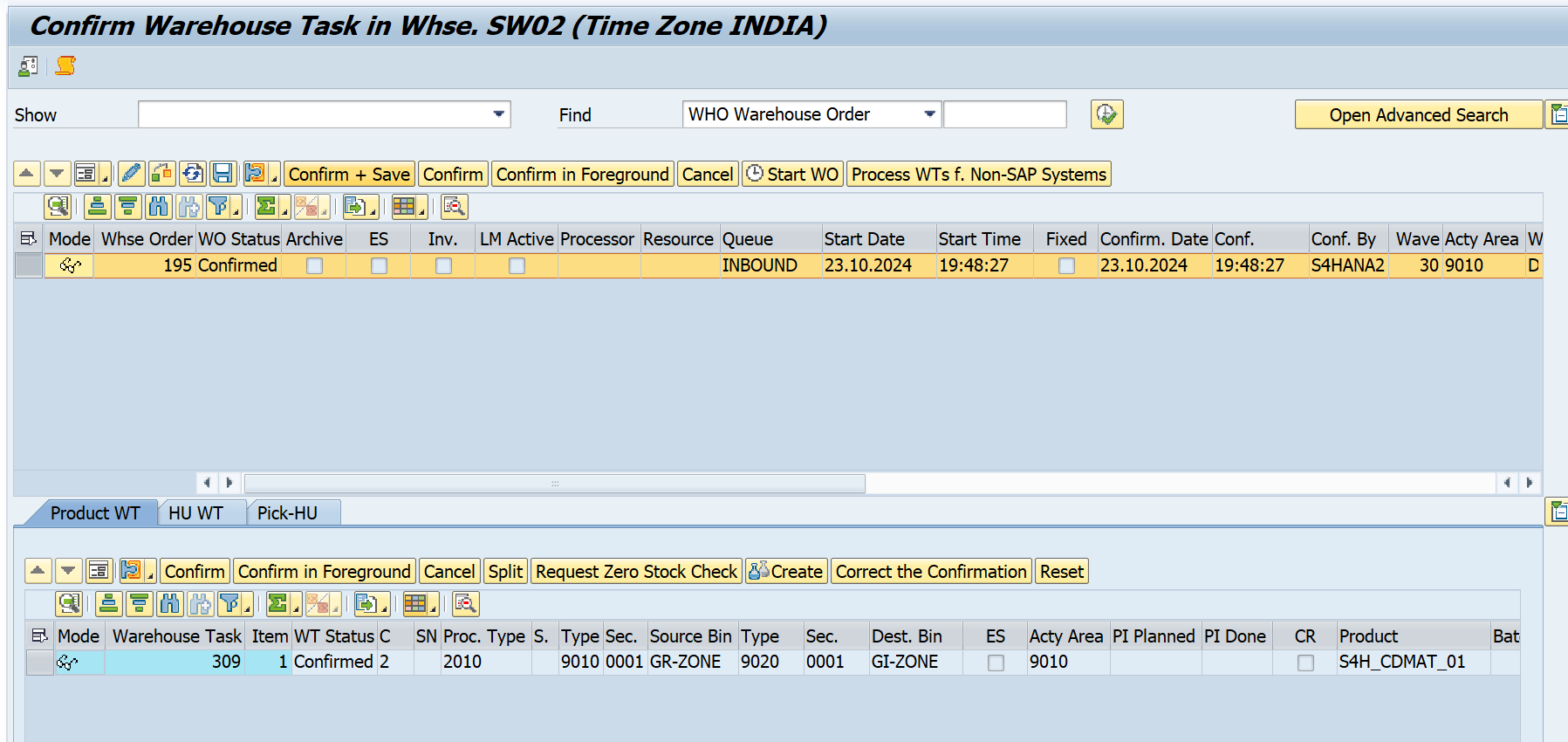Image resolution: width=1568 pixels, height=742 pixels.
Task: Click the save diskette icon
Action: (x=223, y=174)
